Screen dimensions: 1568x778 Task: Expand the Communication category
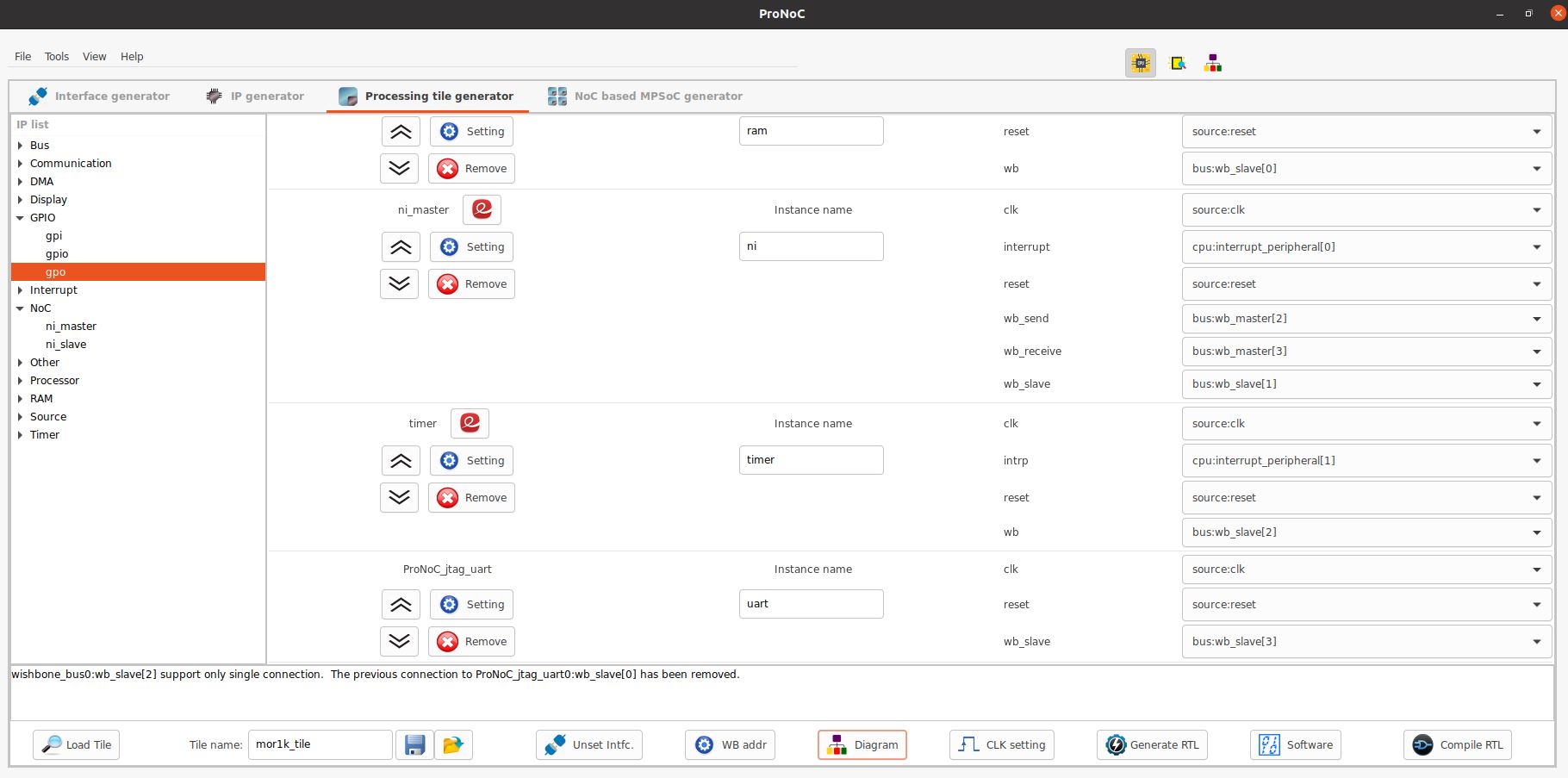pos(20,164)
